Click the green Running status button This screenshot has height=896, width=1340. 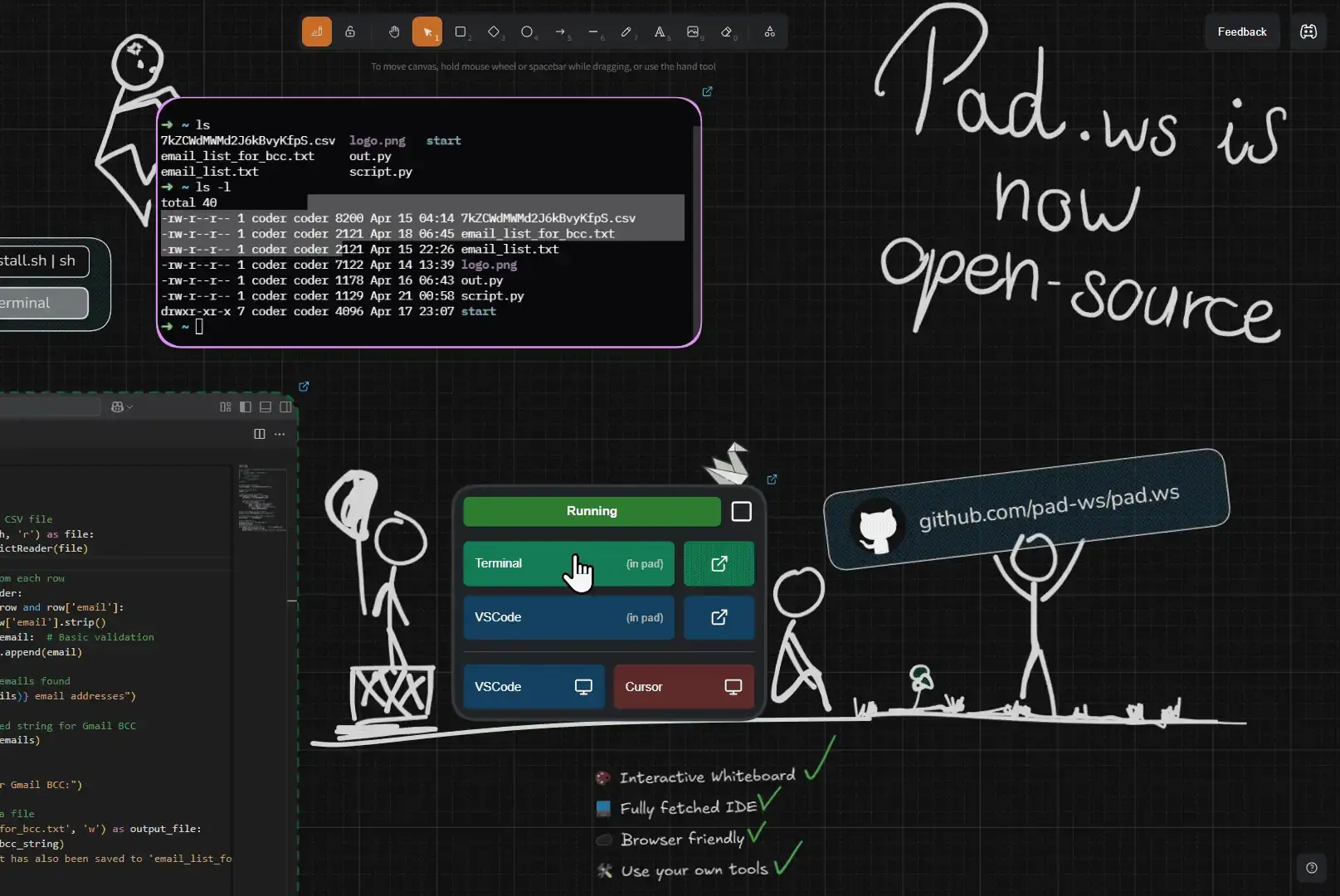592,511
